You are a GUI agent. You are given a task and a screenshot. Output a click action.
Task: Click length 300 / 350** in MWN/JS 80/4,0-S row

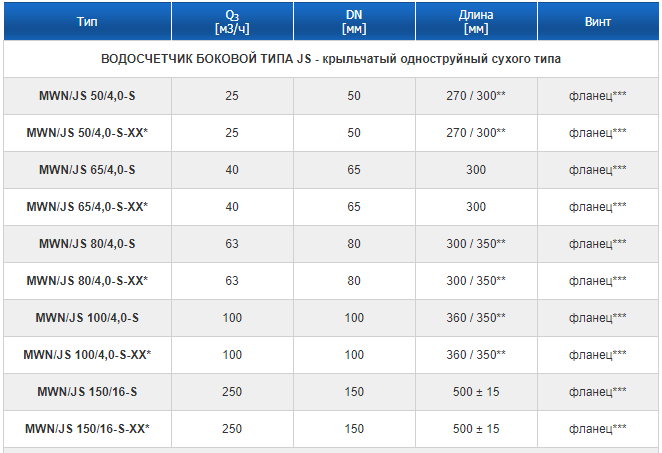[x=476, y=244]
